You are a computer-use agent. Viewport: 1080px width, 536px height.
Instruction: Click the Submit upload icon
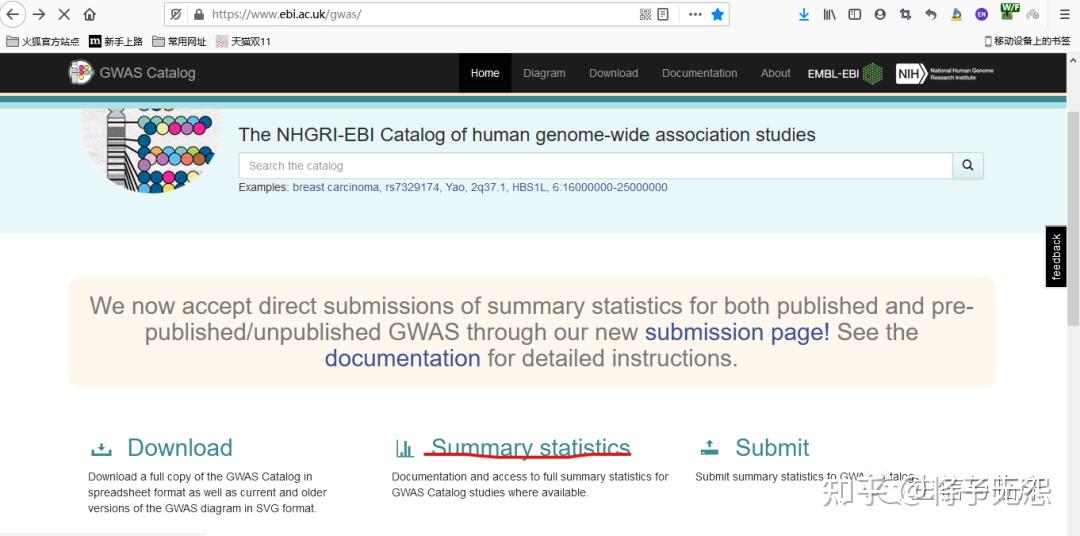pos(709,448)
